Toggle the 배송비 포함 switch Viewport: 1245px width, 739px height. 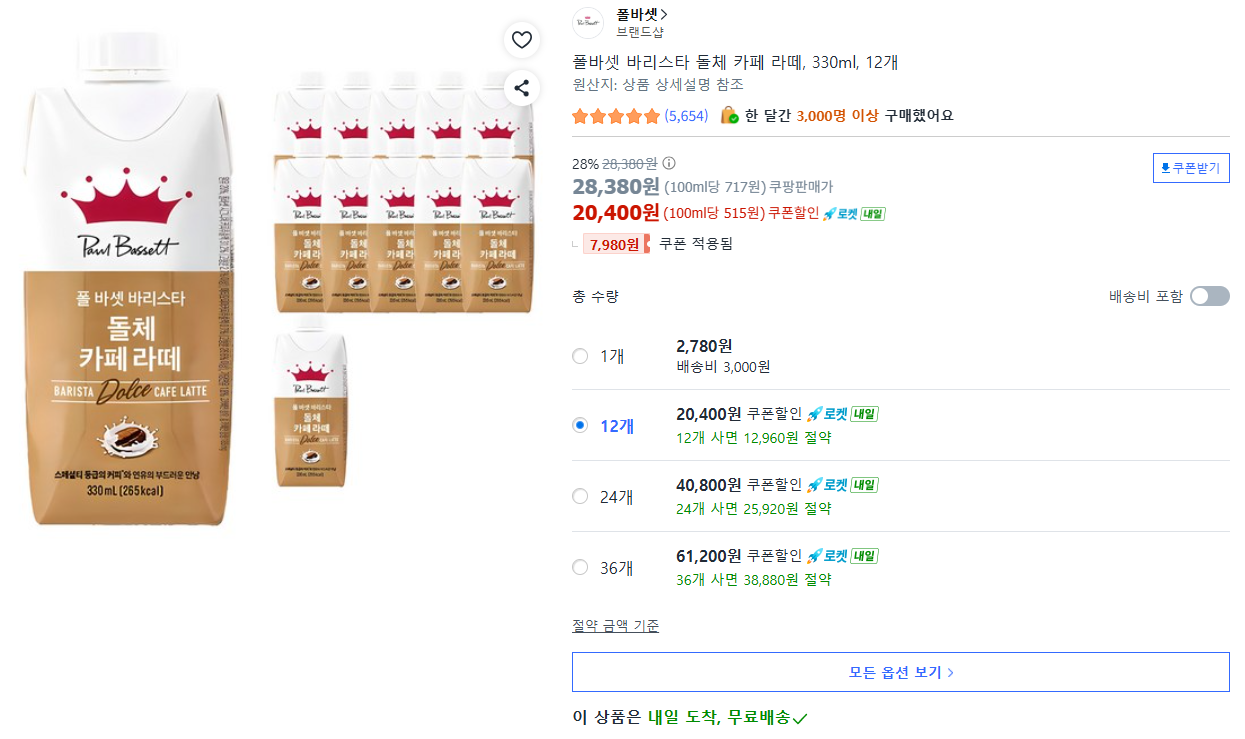1209,296
